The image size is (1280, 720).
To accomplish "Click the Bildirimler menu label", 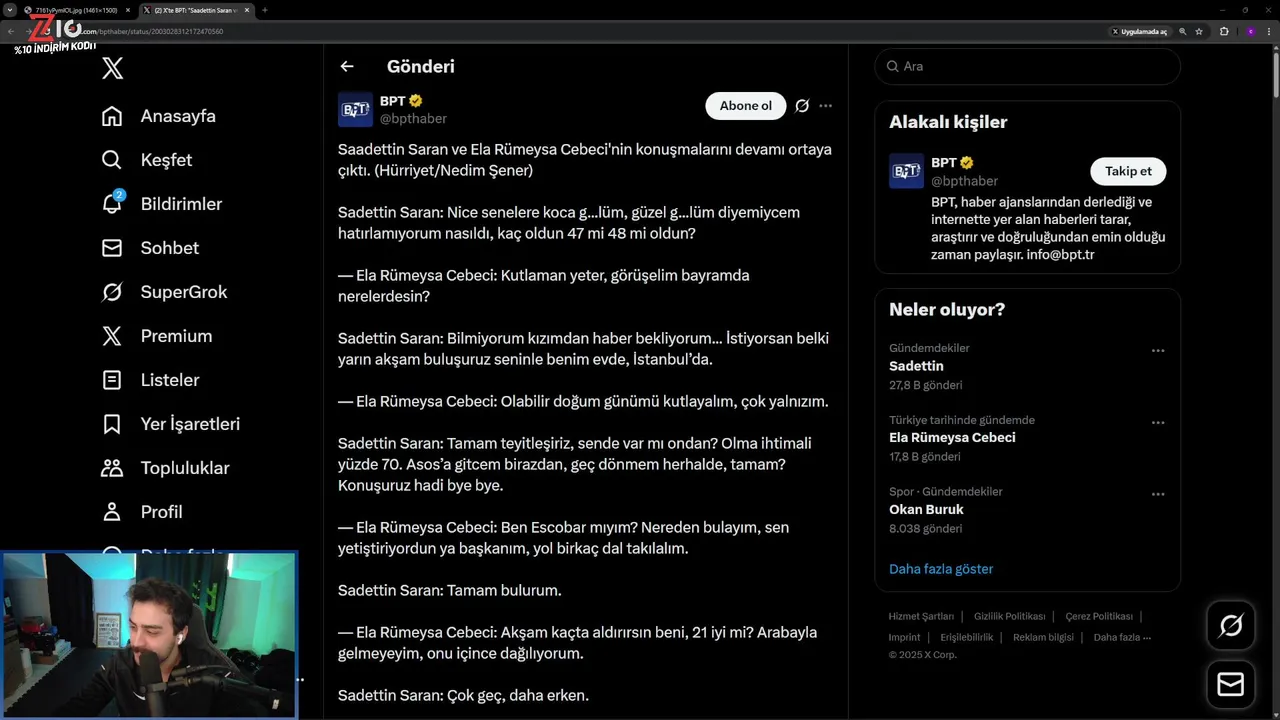I will tap(181, 204).
